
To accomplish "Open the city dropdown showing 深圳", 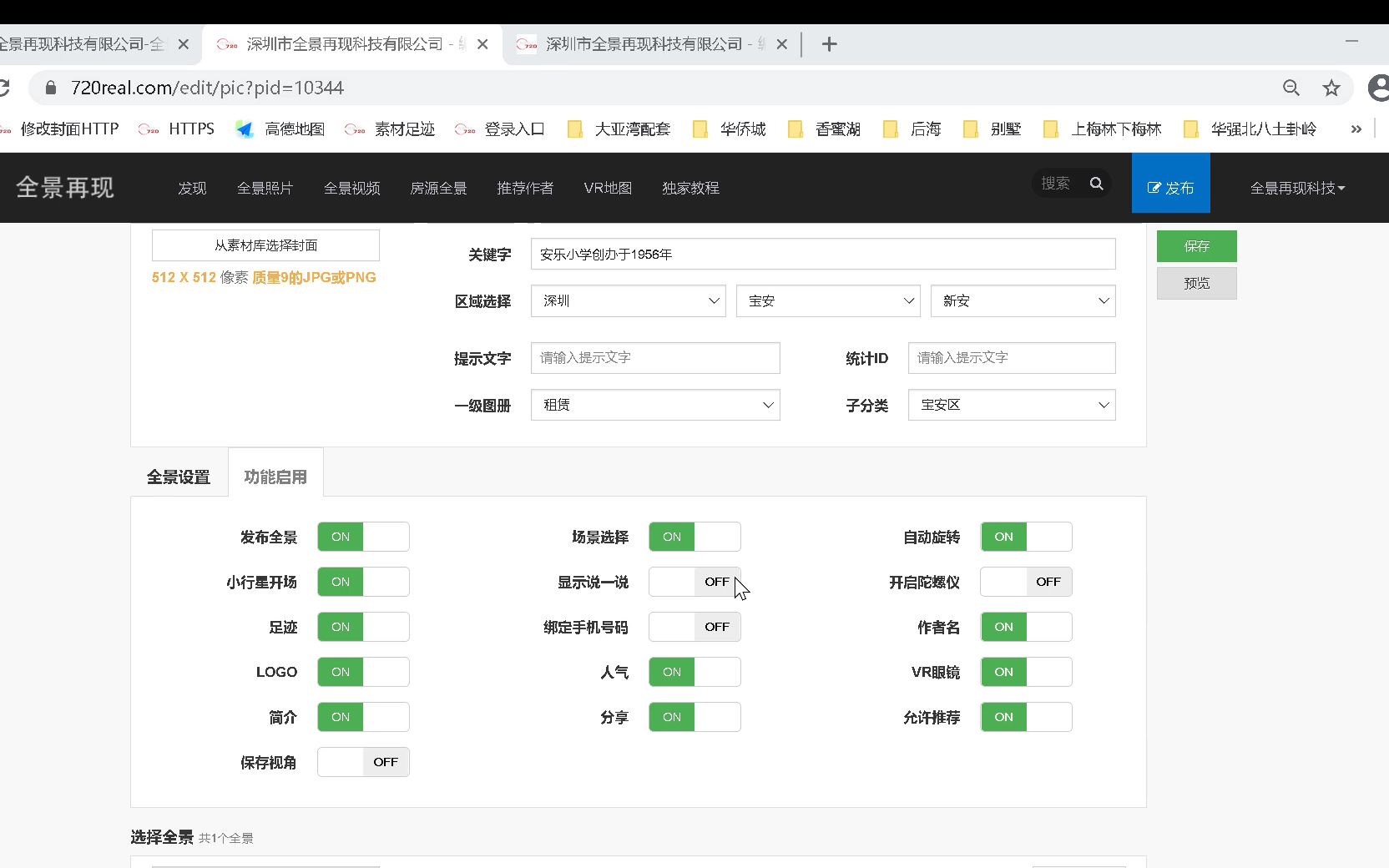I will [629, 301].
